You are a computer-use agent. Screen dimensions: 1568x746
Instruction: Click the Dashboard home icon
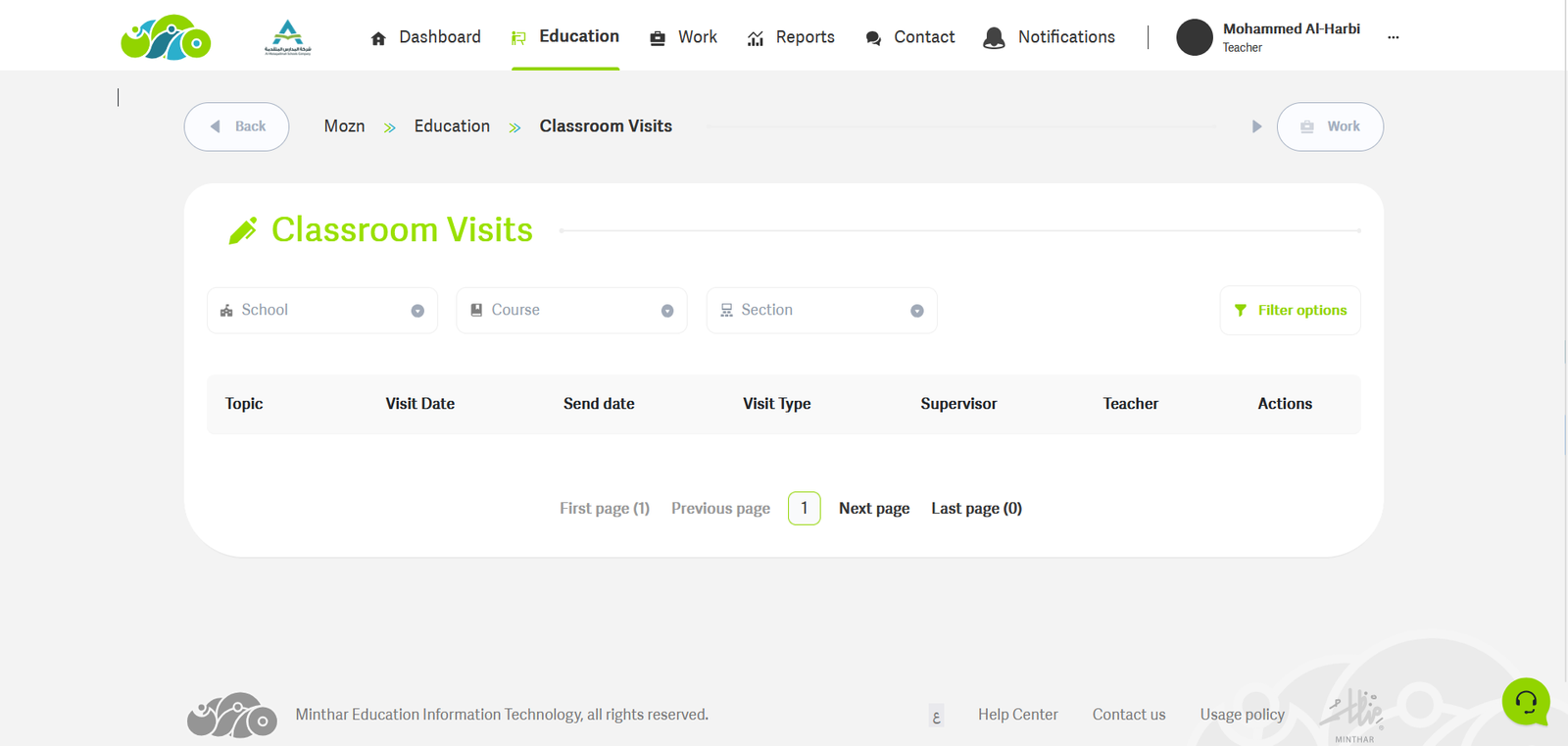[x=378, y=38]
